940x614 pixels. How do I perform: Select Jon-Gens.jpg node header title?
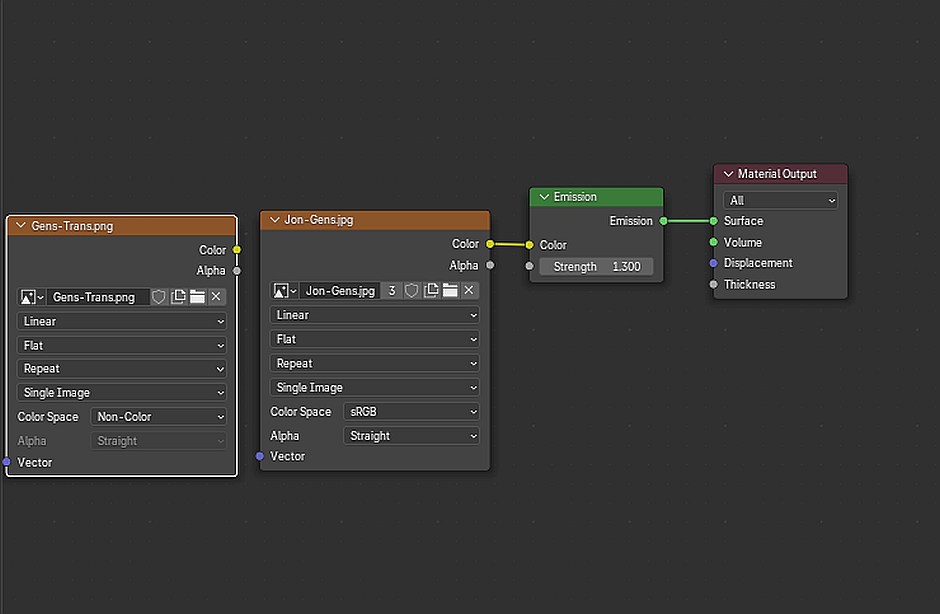319,220
